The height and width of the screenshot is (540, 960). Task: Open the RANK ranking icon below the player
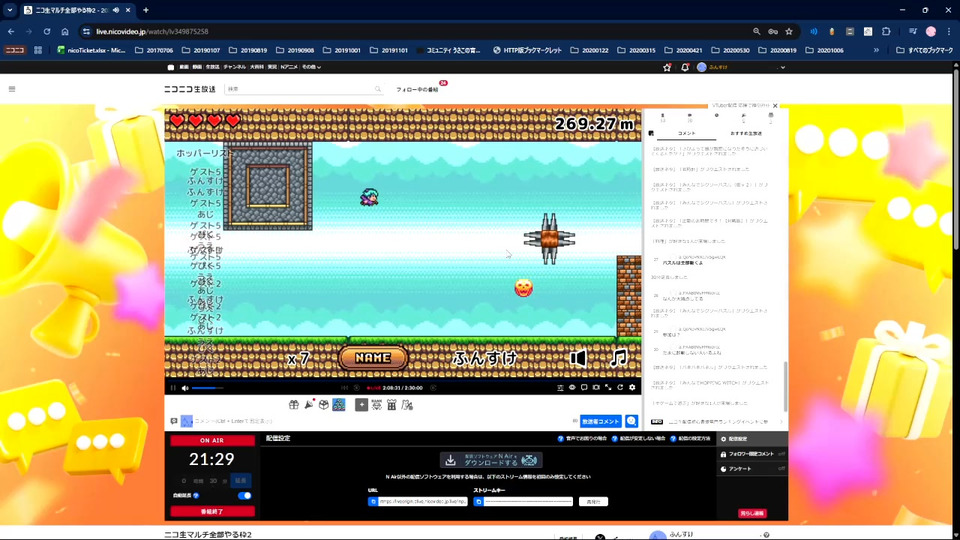coord(377,405)
